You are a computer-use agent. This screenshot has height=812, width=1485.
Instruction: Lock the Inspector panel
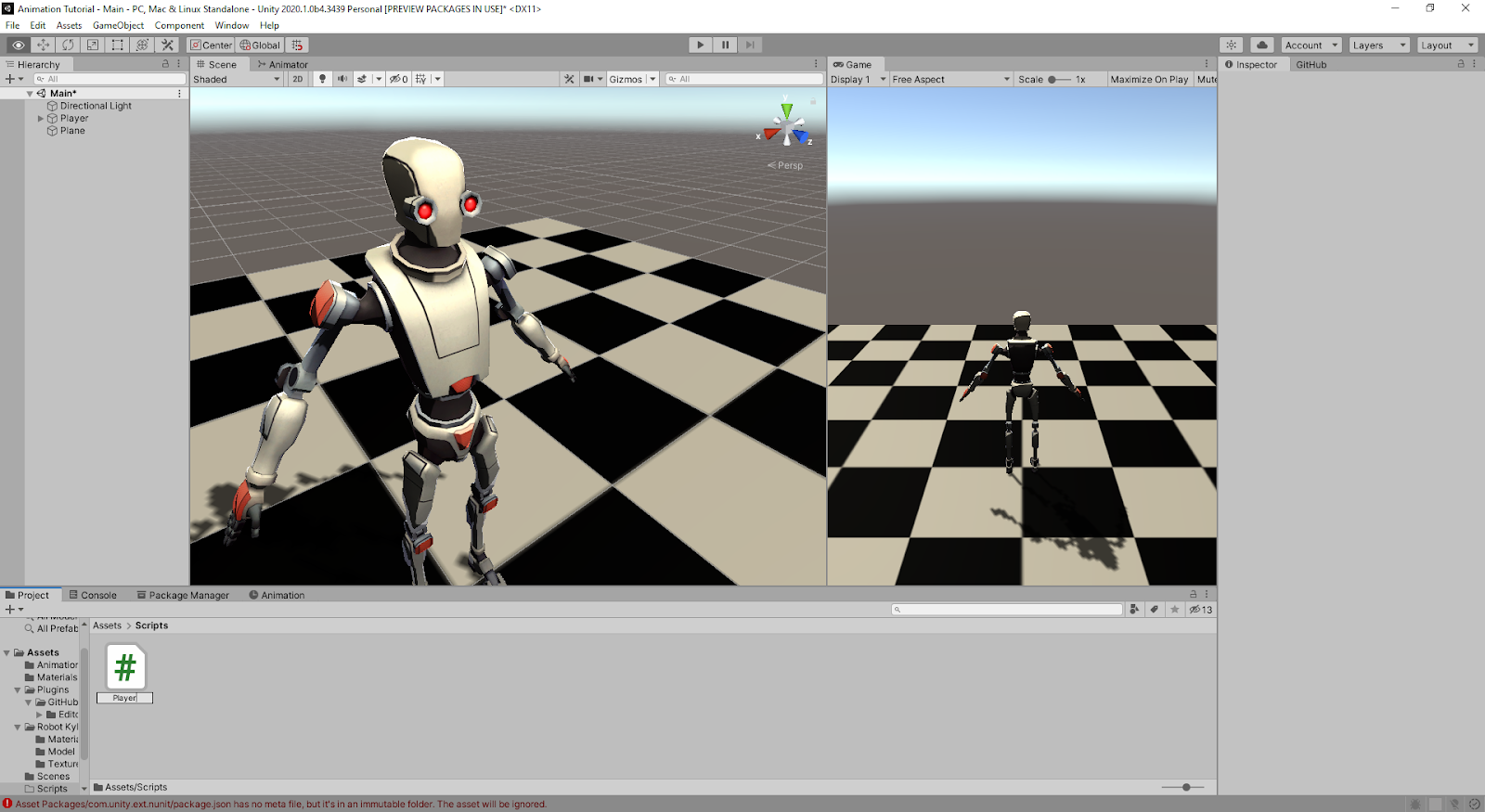[x=1461, y=64]
